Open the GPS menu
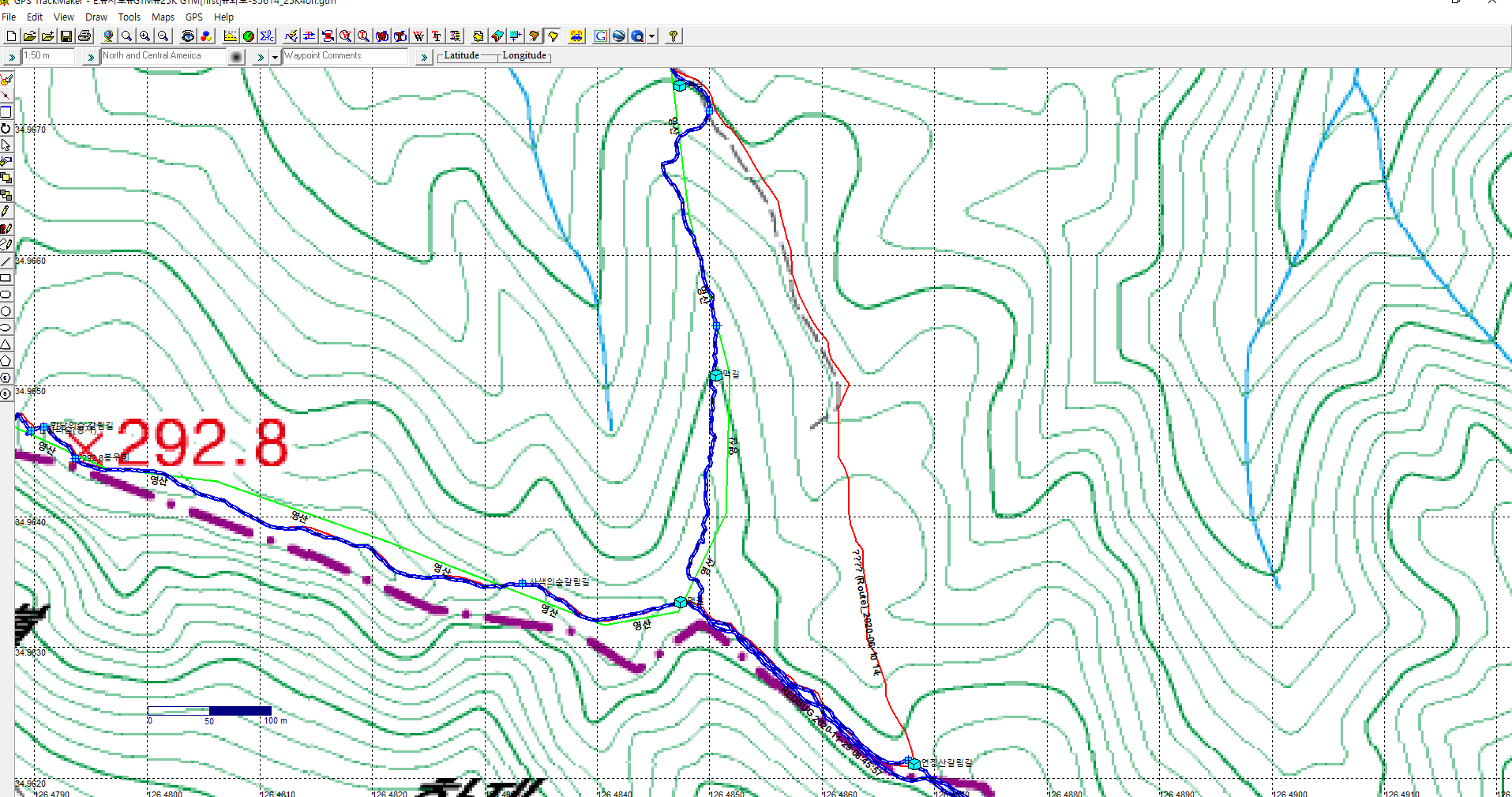Image resolution: width=1512 pixels, height=797 pixels. coord(194,17)
